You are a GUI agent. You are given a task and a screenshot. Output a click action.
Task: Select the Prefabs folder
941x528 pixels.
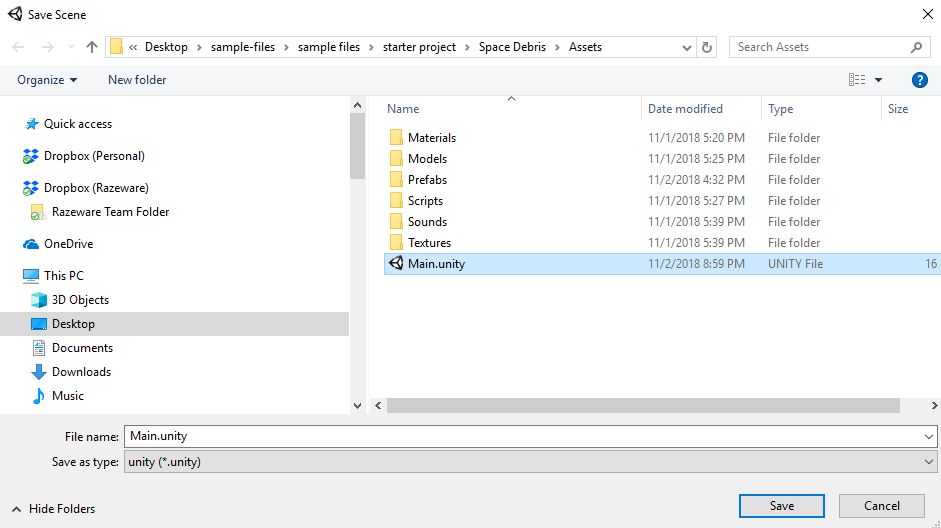click(x=427, y=179)
